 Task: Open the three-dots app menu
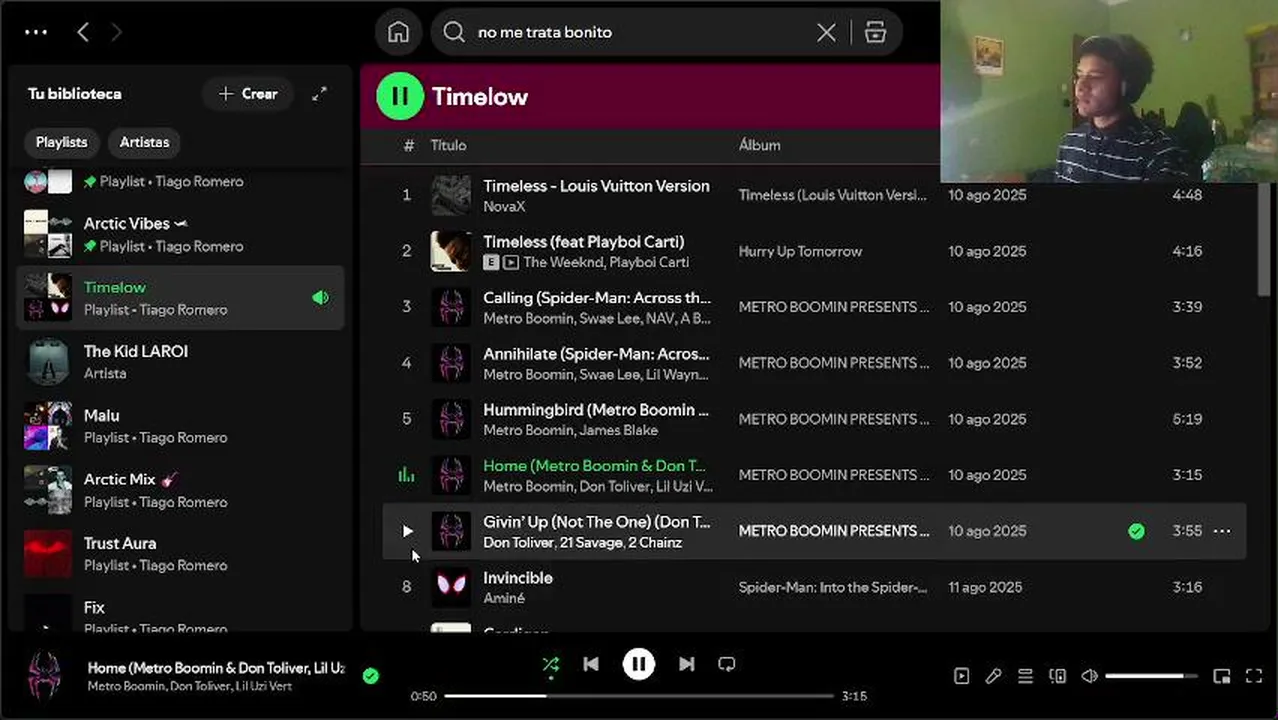point(36,32)
